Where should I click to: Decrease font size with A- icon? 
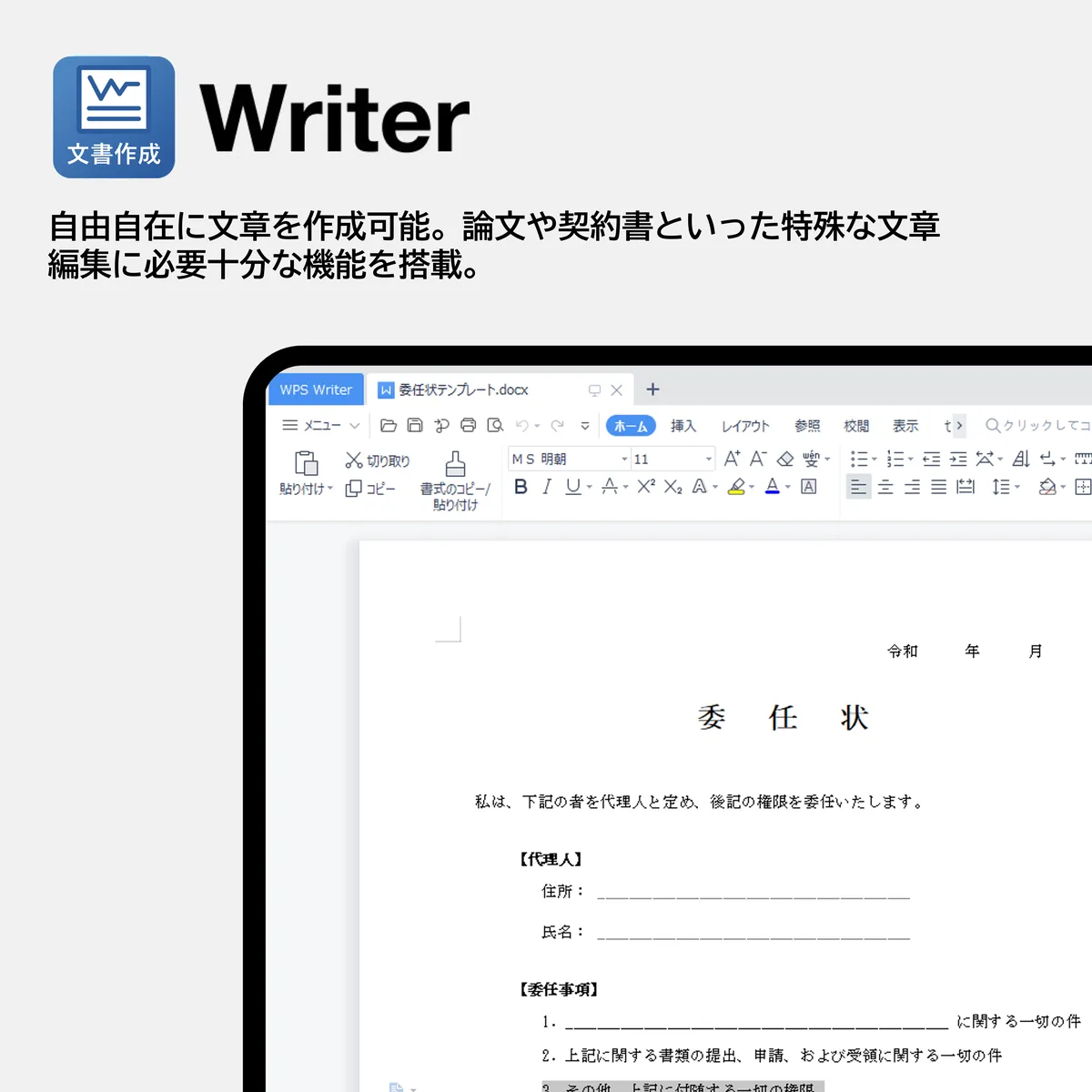758,459
